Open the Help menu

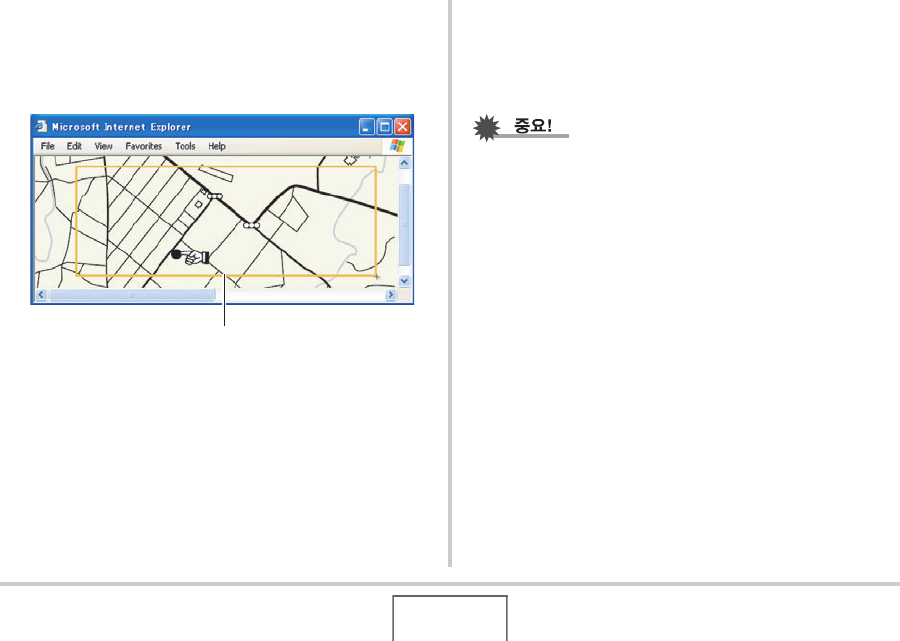coord(217,146)
